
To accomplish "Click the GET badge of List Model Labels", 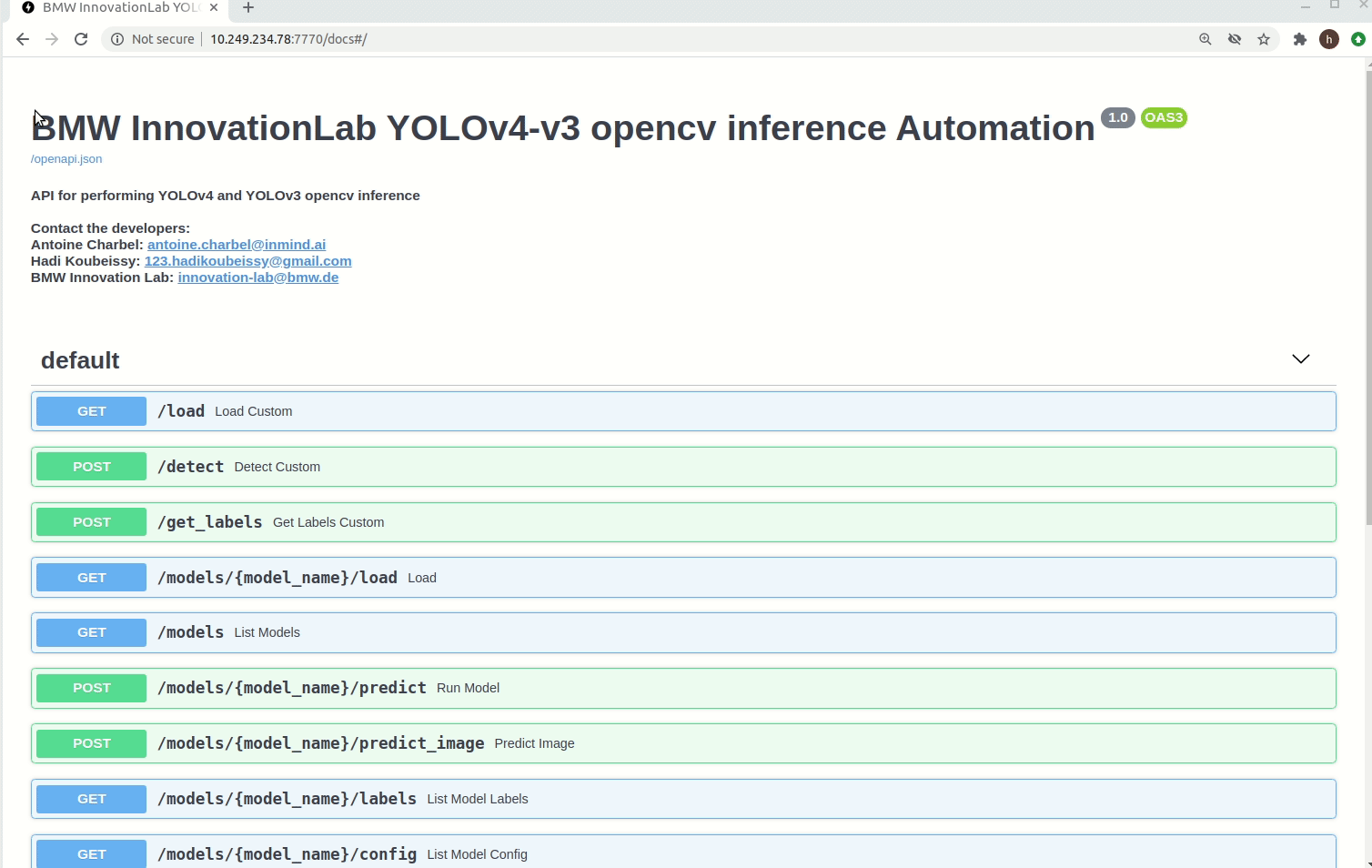I will (91, 799).
